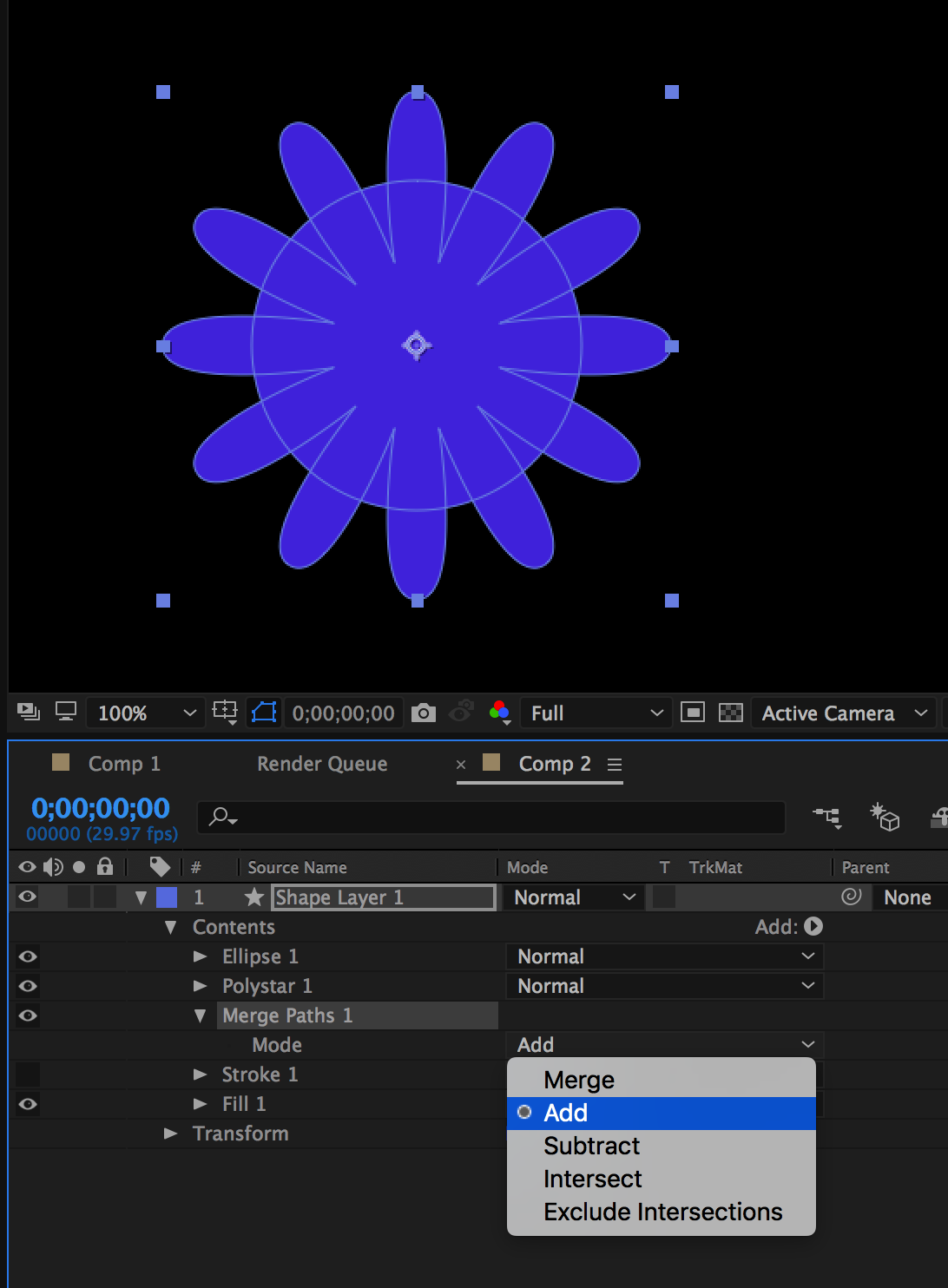The width and height of the screenshot is (948, 1288).
Task: Enable Stroke 1 visibility box
Action: tap(28, 1074)
